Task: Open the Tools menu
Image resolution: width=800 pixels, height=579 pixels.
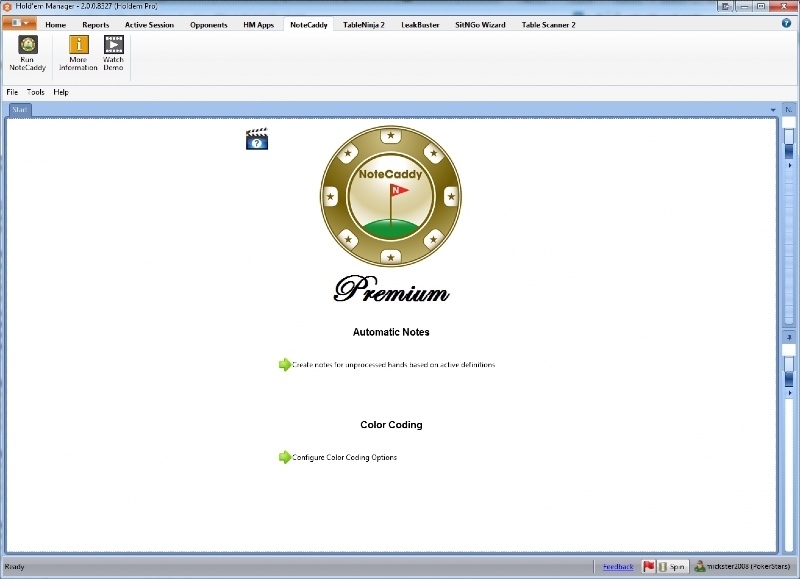Action: tap(35, 92)
